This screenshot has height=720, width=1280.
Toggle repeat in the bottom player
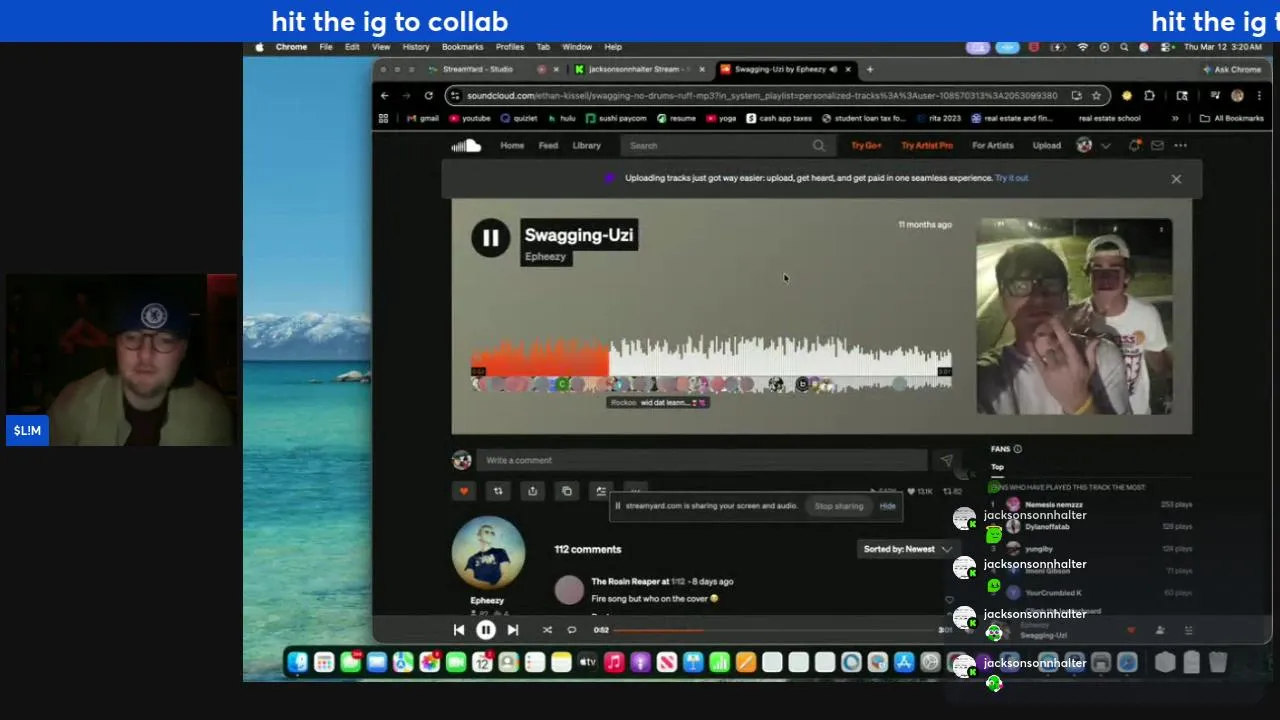pos(572,630)
